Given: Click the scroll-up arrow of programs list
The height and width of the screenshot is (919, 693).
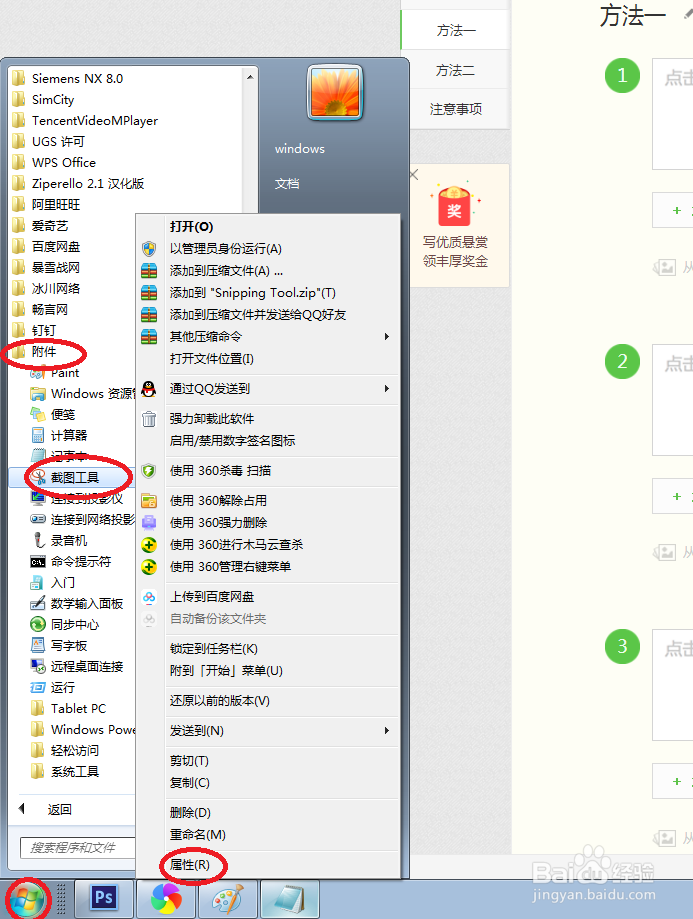Looking at the screenshot, I should (250, 77).
